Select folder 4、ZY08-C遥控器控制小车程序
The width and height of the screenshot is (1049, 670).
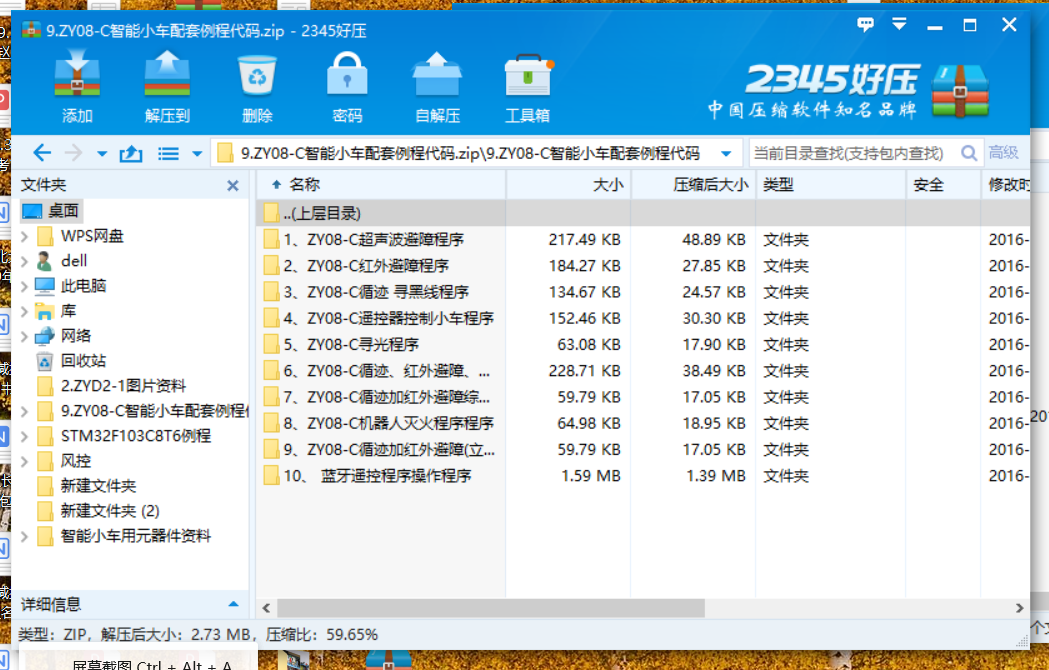(x=643, y=318)
